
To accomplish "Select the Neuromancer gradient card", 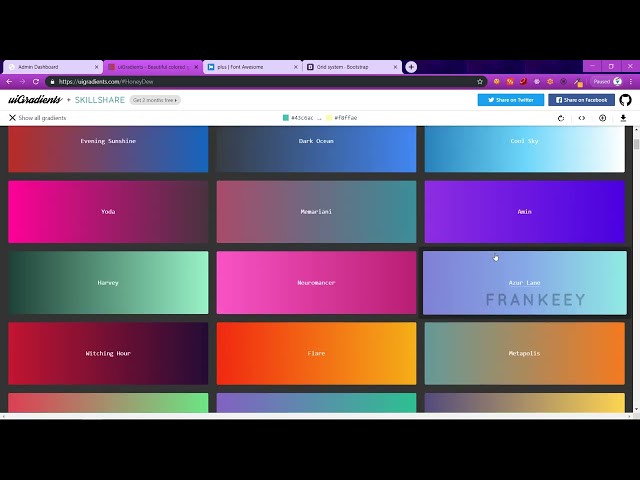I will pos(316,282).
